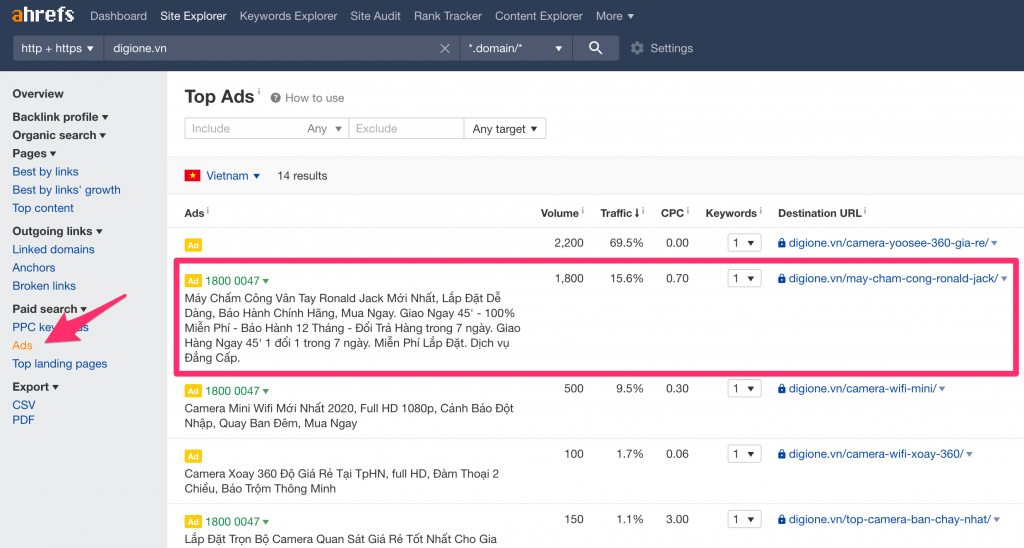Click the Ad badge in the camera-yoosee row
The height and width of the screenshot is (548, 1024).
tap(193, 245)
